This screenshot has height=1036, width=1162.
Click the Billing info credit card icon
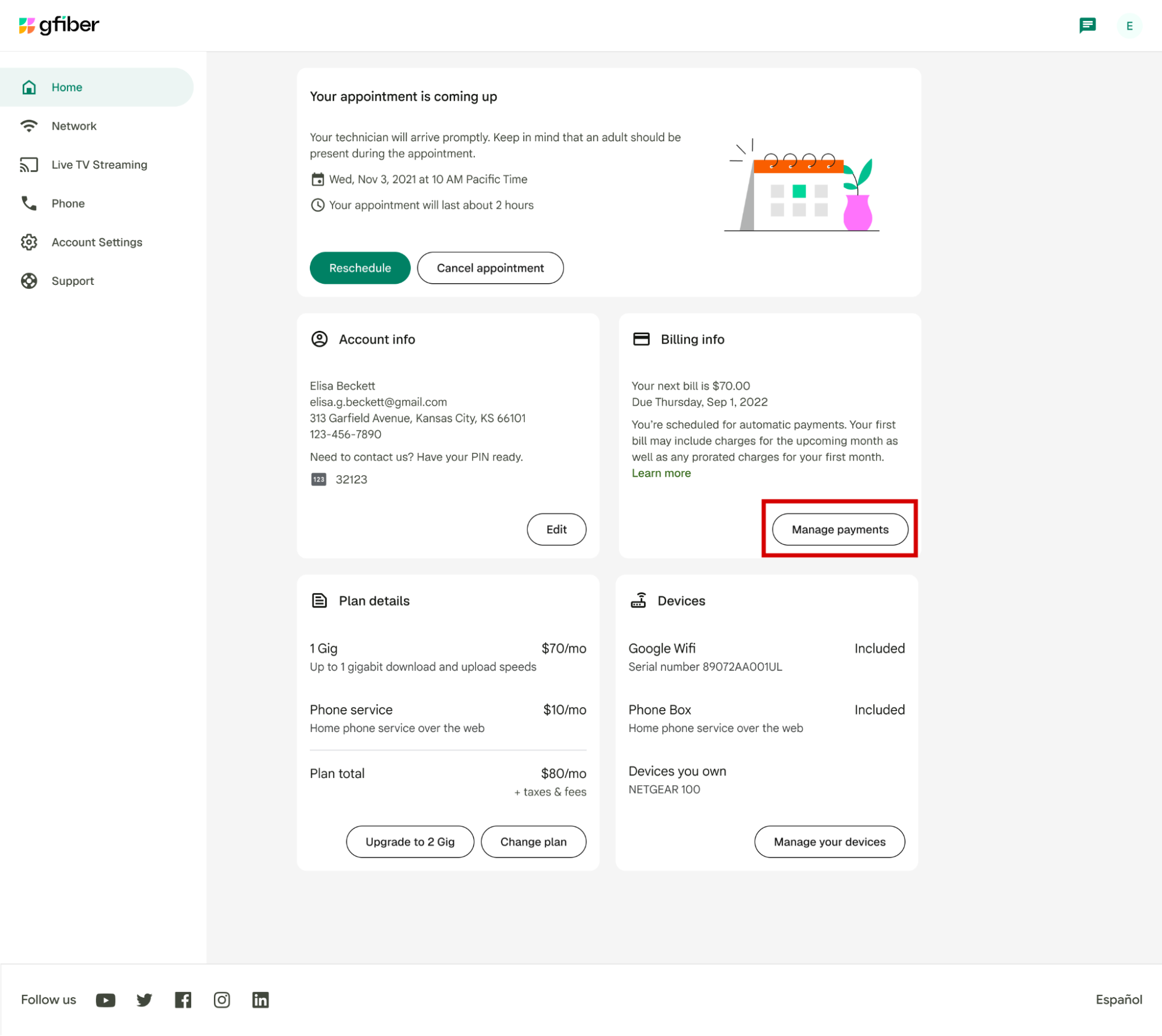pos(641,339)
